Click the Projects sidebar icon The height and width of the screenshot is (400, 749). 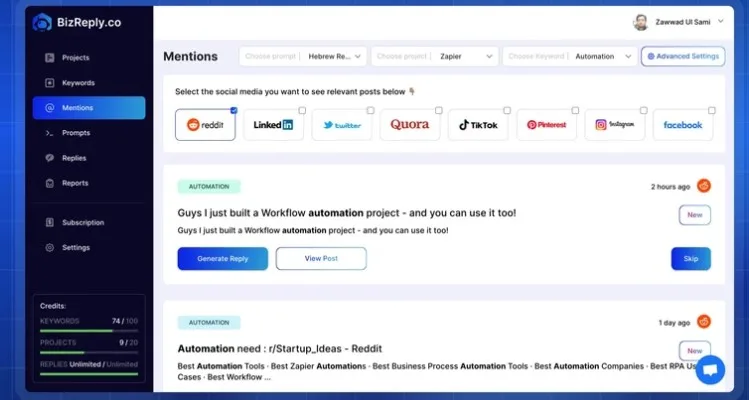[x=50, y=58]
